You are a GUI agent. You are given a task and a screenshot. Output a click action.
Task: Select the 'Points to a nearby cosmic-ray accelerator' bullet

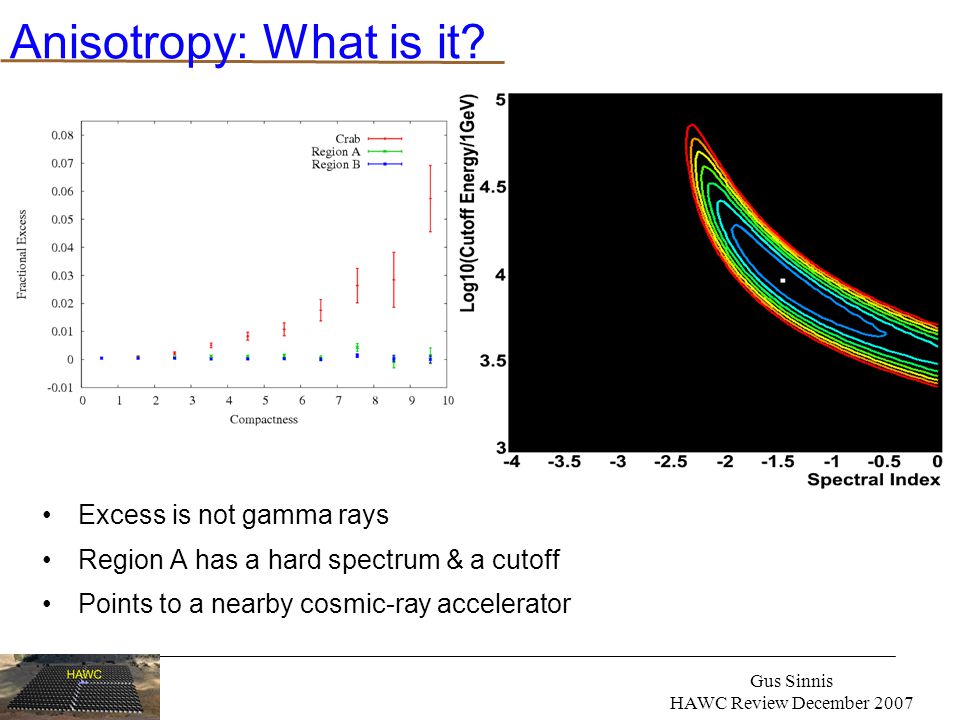[324, 604]
